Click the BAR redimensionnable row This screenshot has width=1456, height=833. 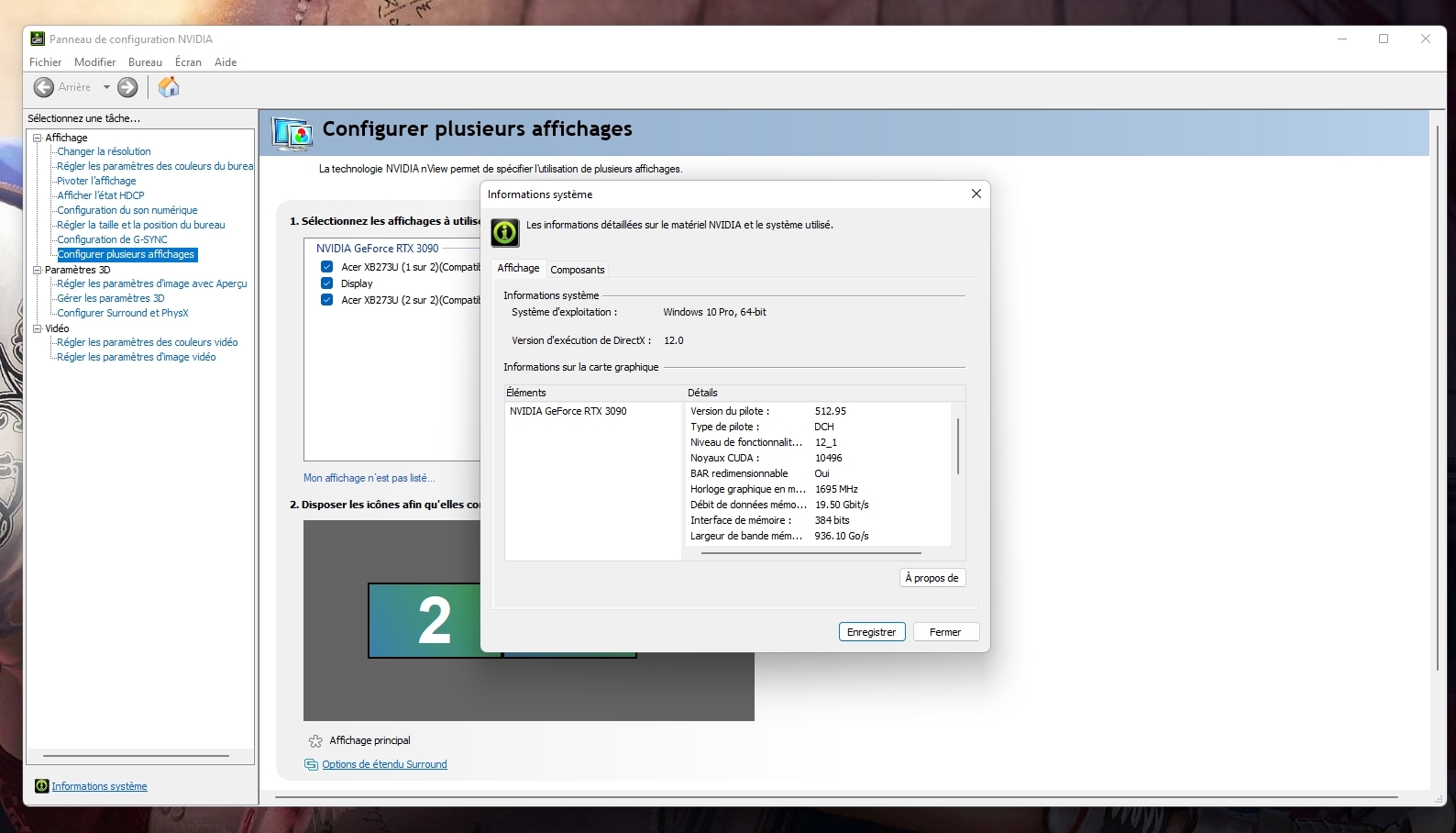click(x=819, y=473)
